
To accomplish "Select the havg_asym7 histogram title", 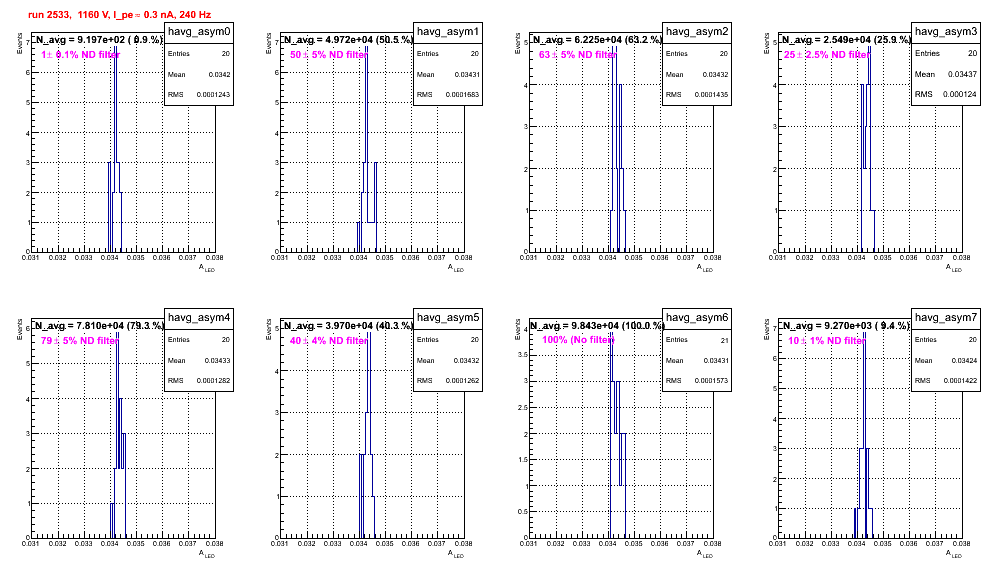I will (x=946, y=318).
